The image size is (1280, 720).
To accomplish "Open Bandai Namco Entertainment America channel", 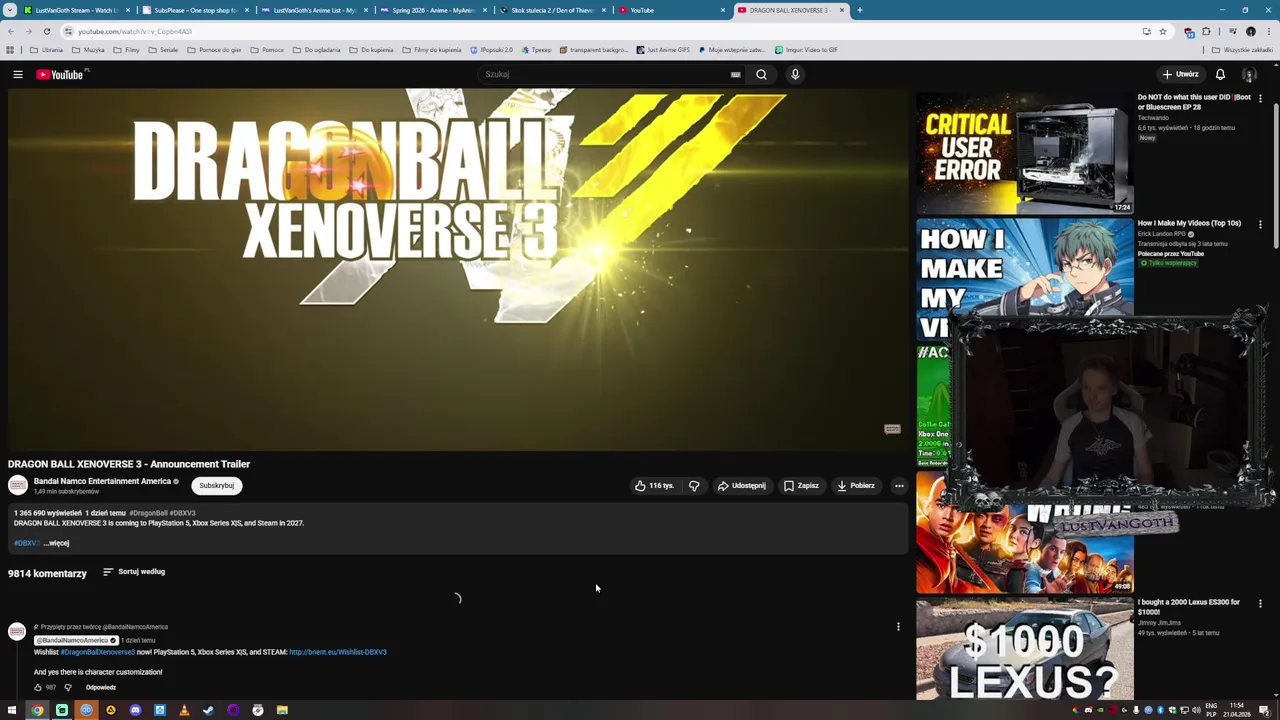I will (x=102, y=481).
